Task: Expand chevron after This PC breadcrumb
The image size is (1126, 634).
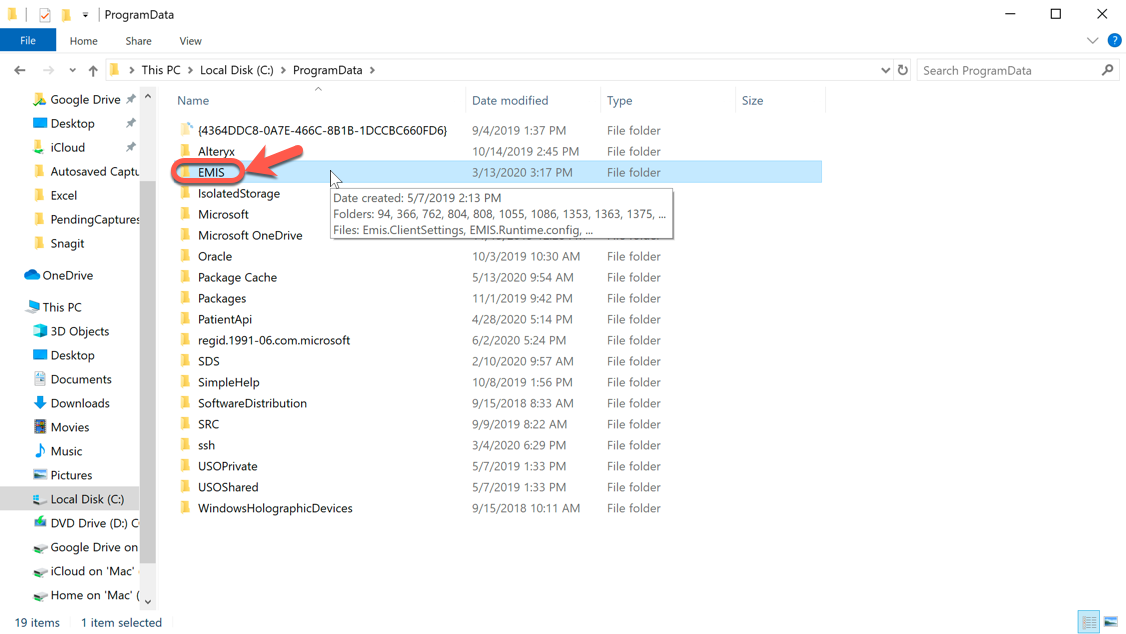Action: tap(190, 70)
